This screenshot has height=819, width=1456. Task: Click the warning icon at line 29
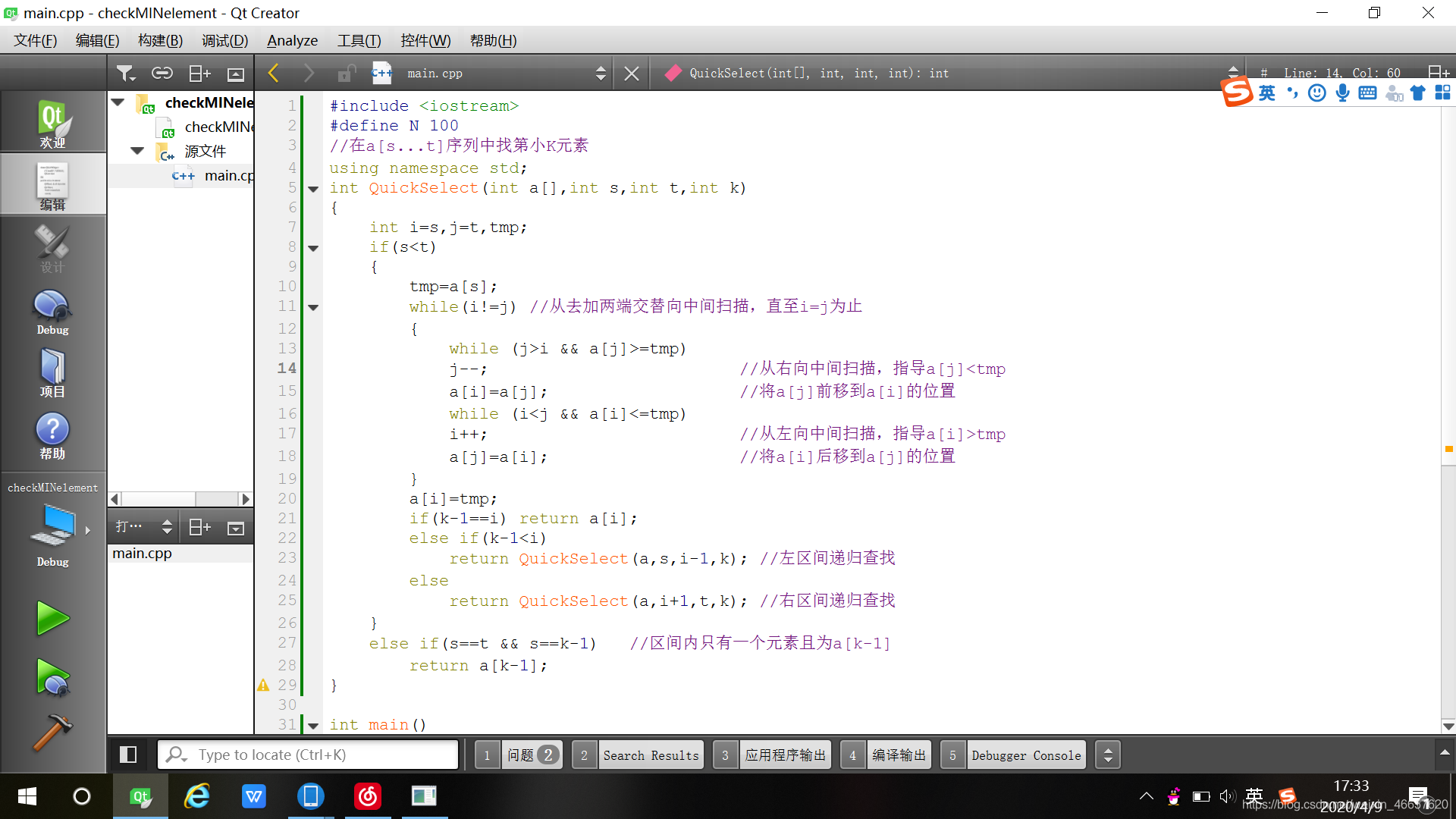click(263, 685)
